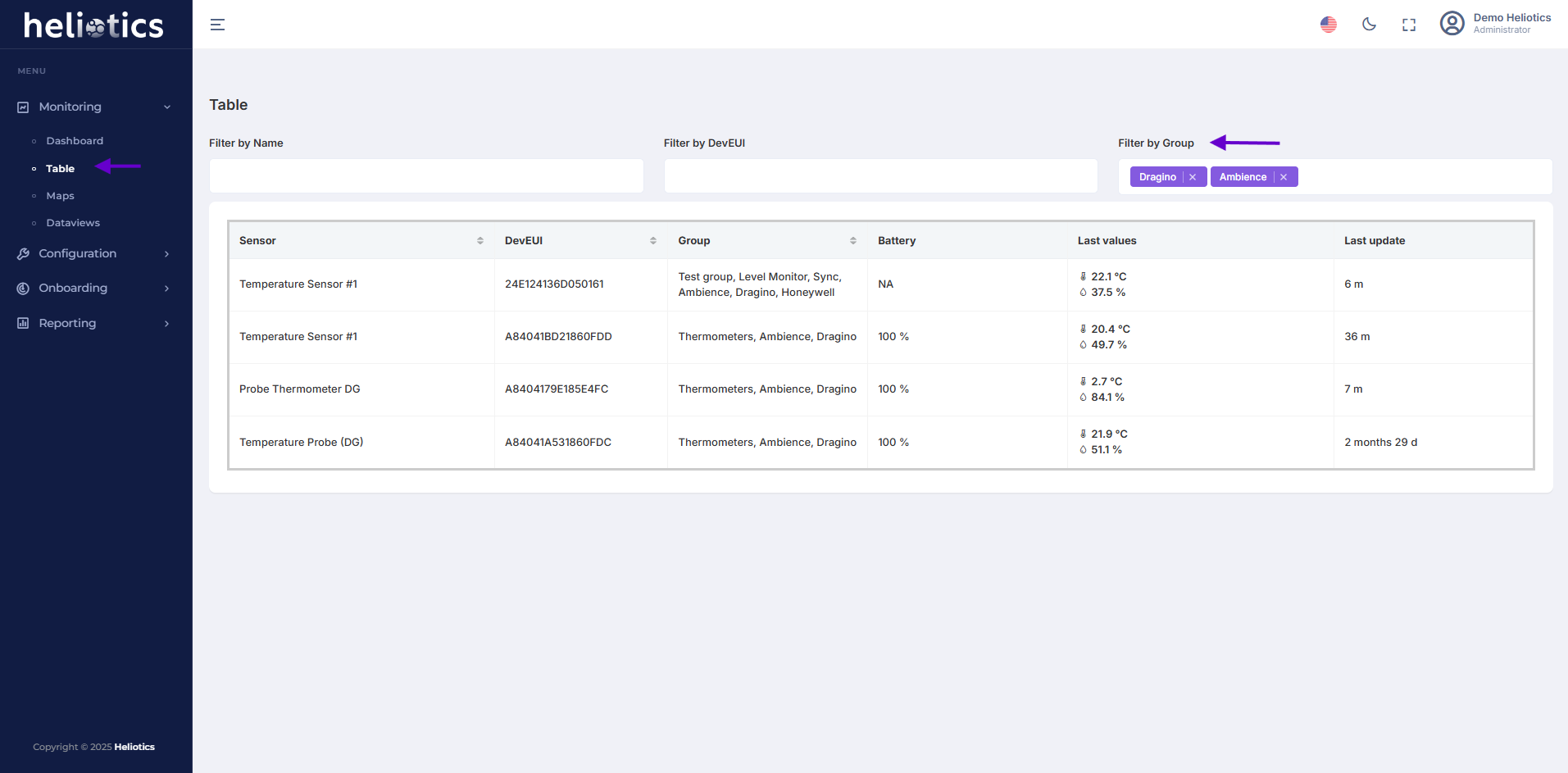Image resolution: width=1568 pixels, height=773 pixels.
Task: Open the Dashboard page
Action: 75,141
